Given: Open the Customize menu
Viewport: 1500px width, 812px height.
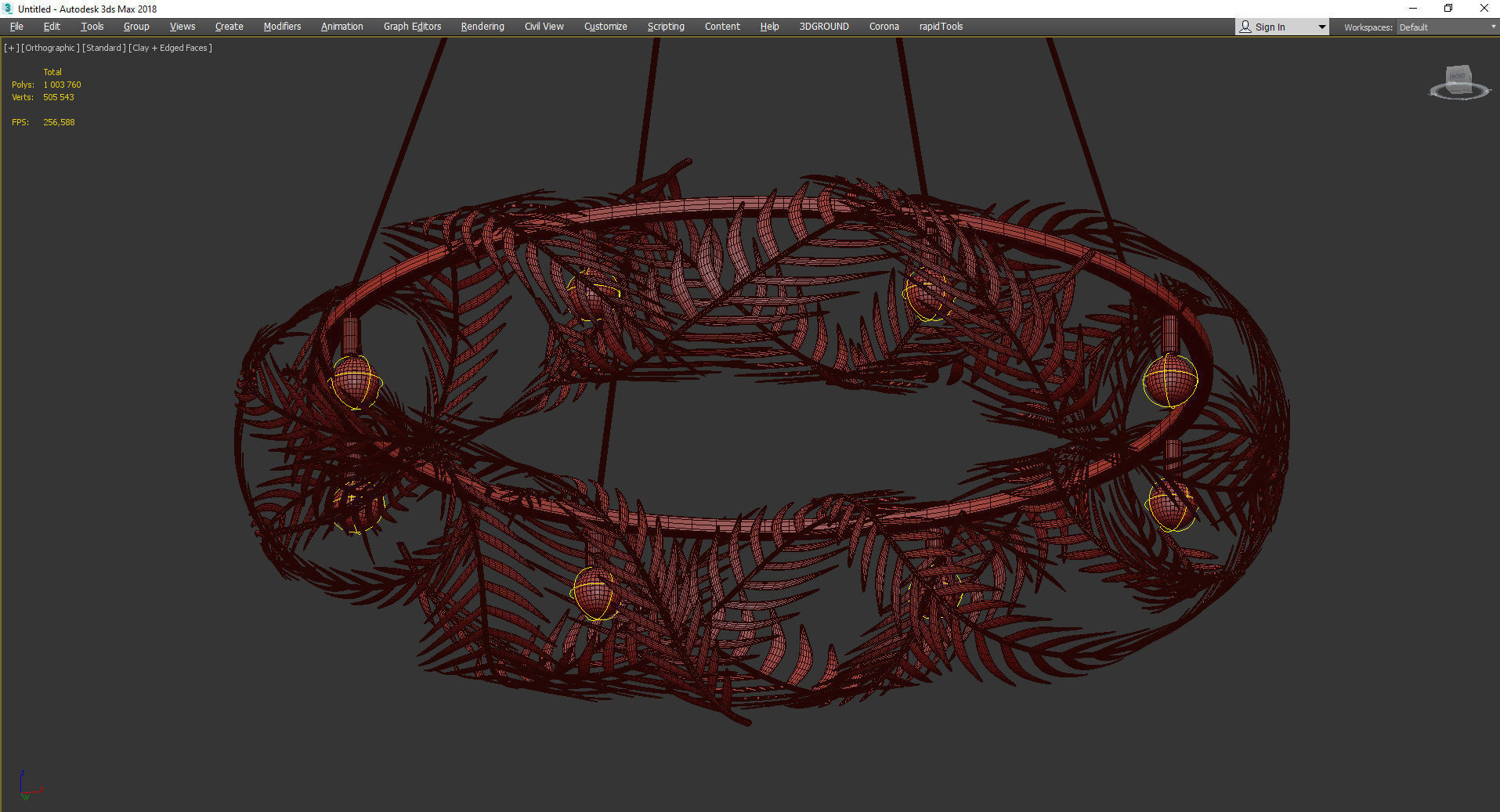Looking at the screenshot, I should (x=605, y=27).
